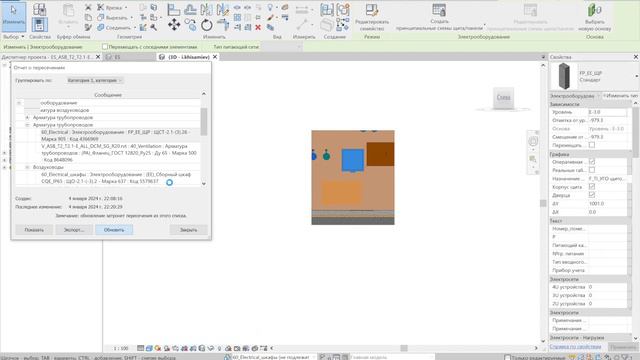Open the navigation wheel in view
640x360 pixels.
533,142
